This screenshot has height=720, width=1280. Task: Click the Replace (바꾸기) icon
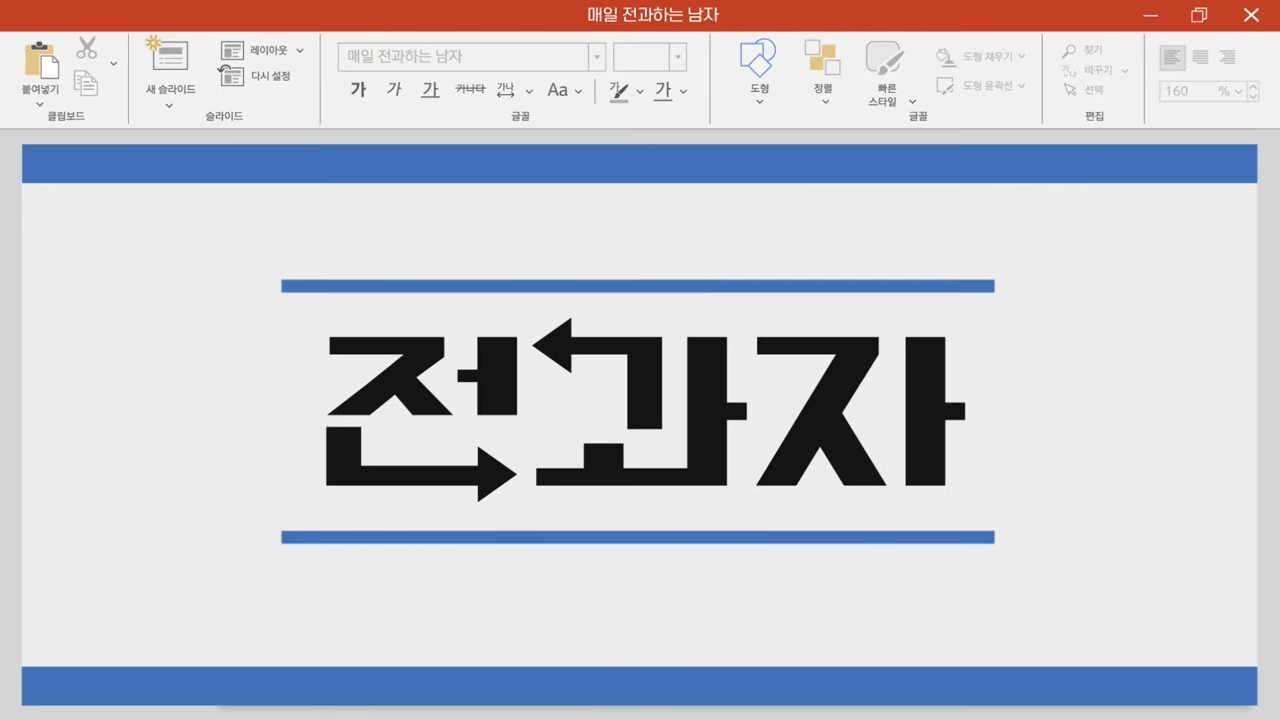(x=1069, y=70)
